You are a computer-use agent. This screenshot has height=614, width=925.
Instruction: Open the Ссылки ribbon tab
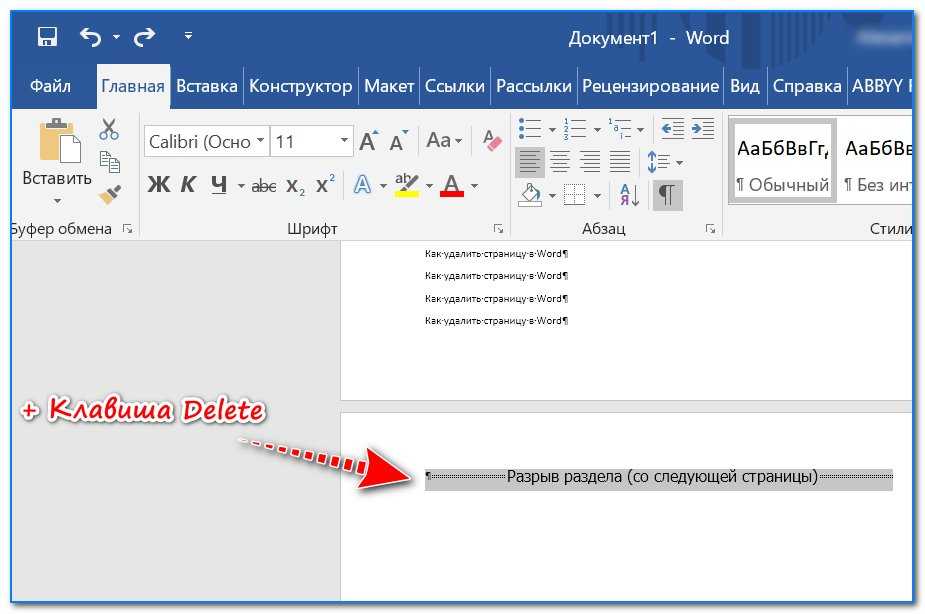(x=454, y=86)
